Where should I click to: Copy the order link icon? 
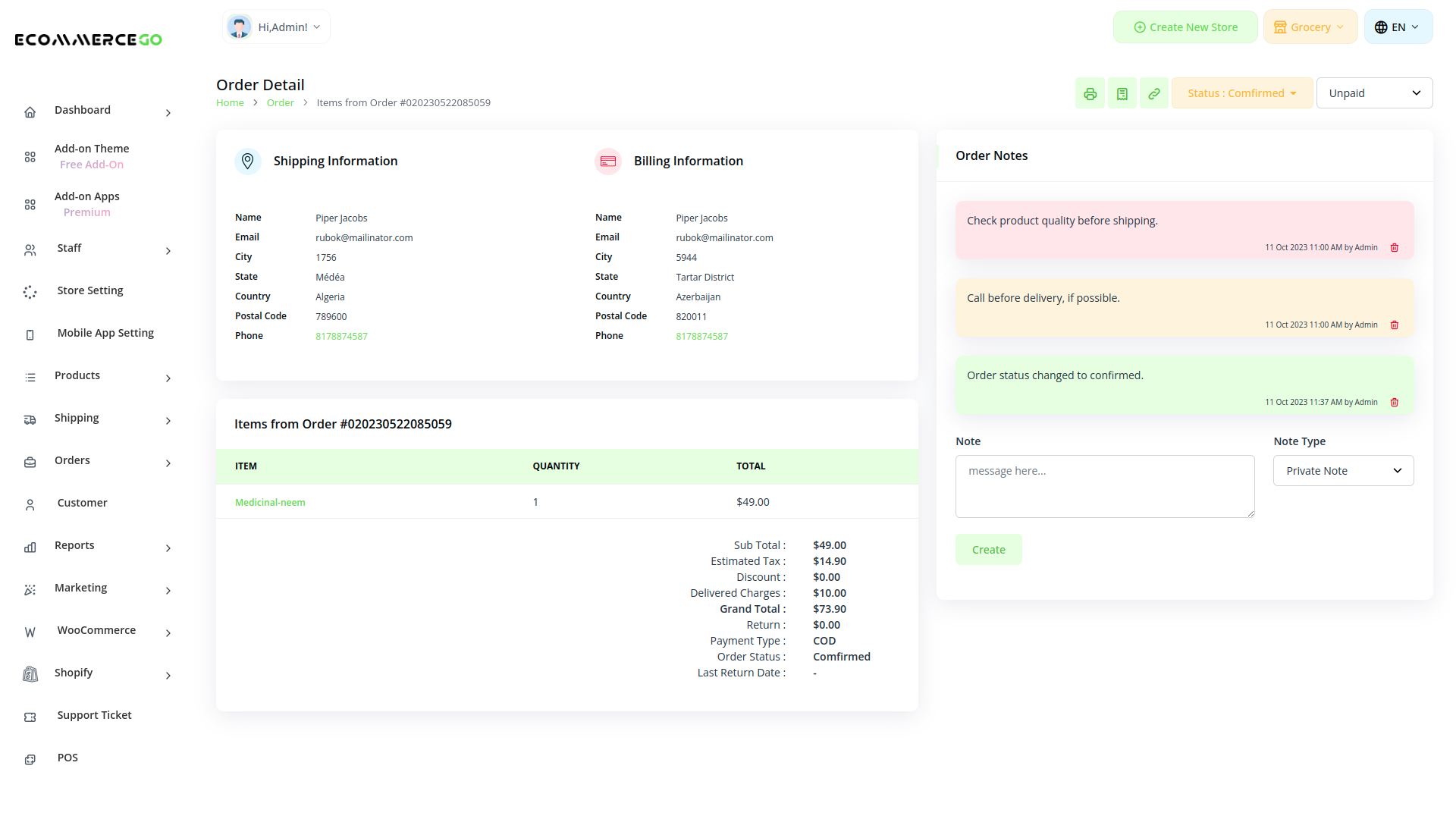pyautogui.click(x=1154, y=93)
